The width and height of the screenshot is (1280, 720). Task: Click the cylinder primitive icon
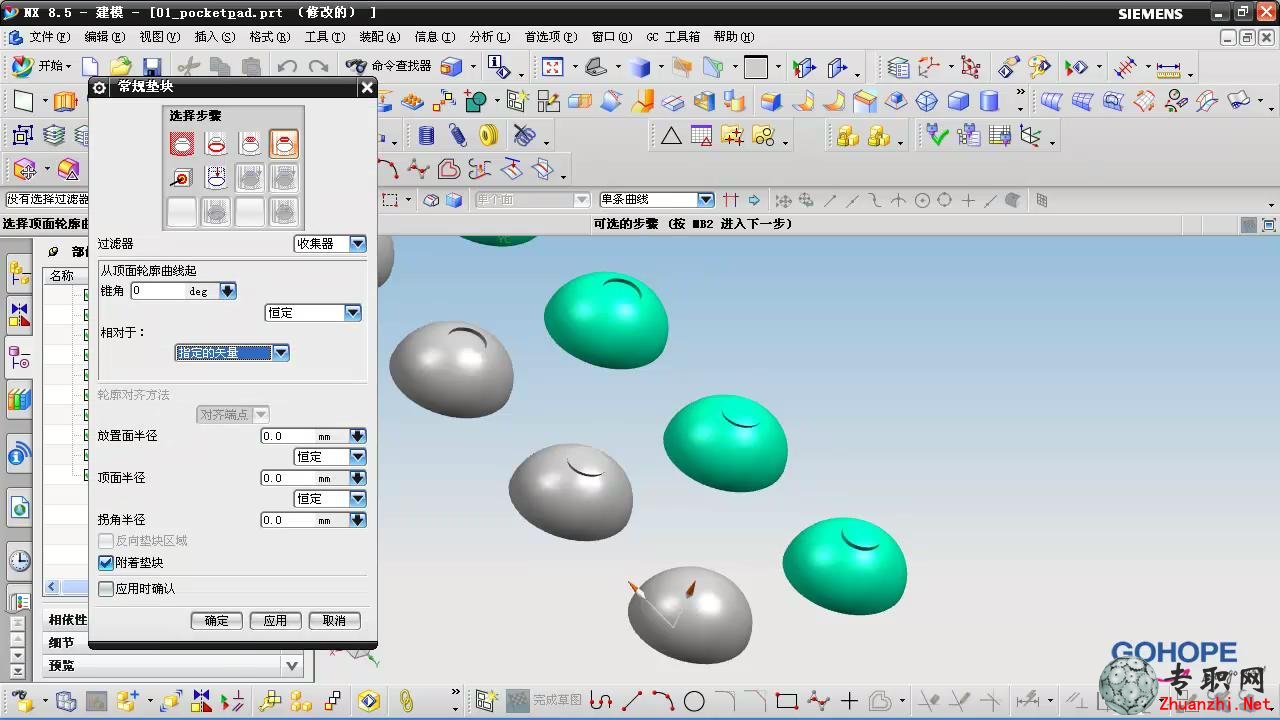(x=989, y=101)
